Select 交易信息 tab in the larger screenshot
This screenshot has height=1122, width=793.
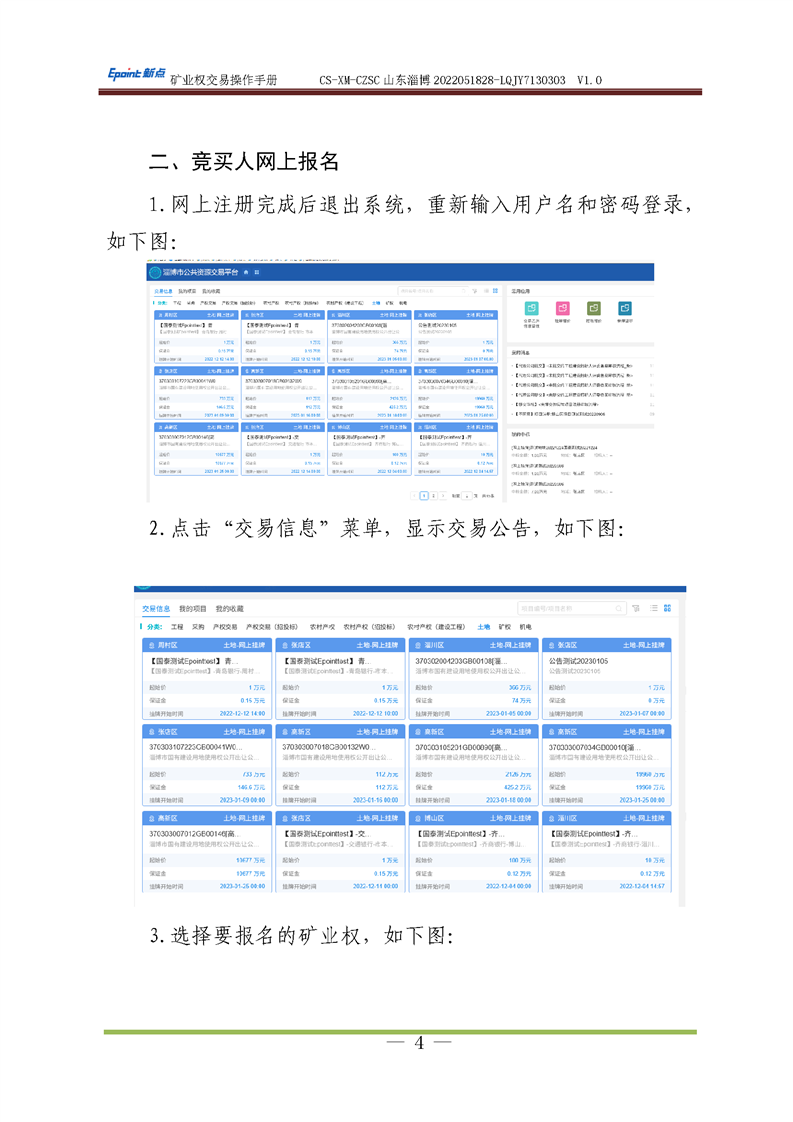pos(156,608)
